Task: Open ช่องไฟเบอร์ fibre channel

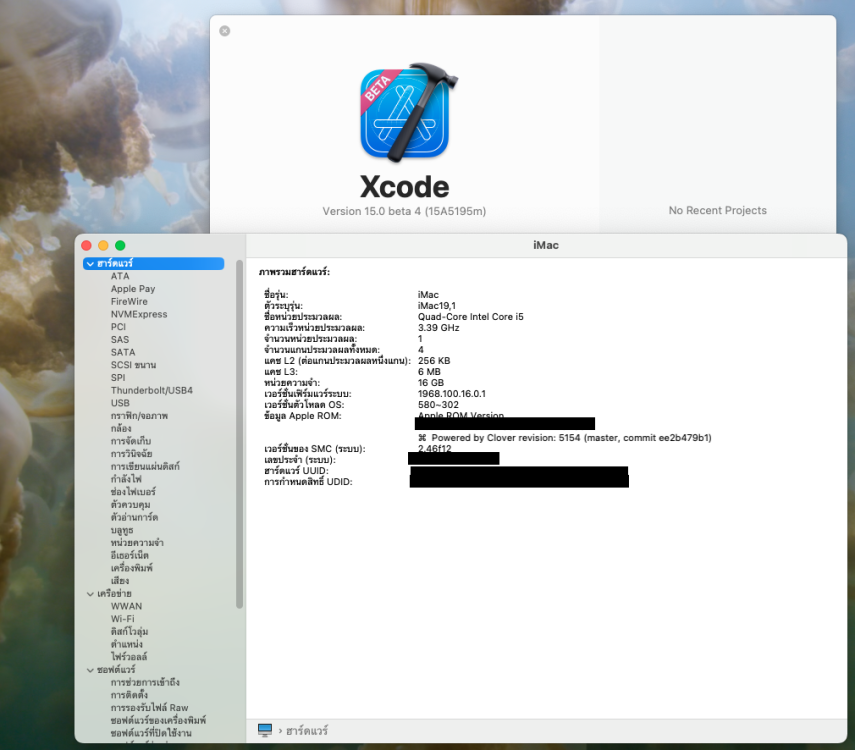Action: (133, 491)
